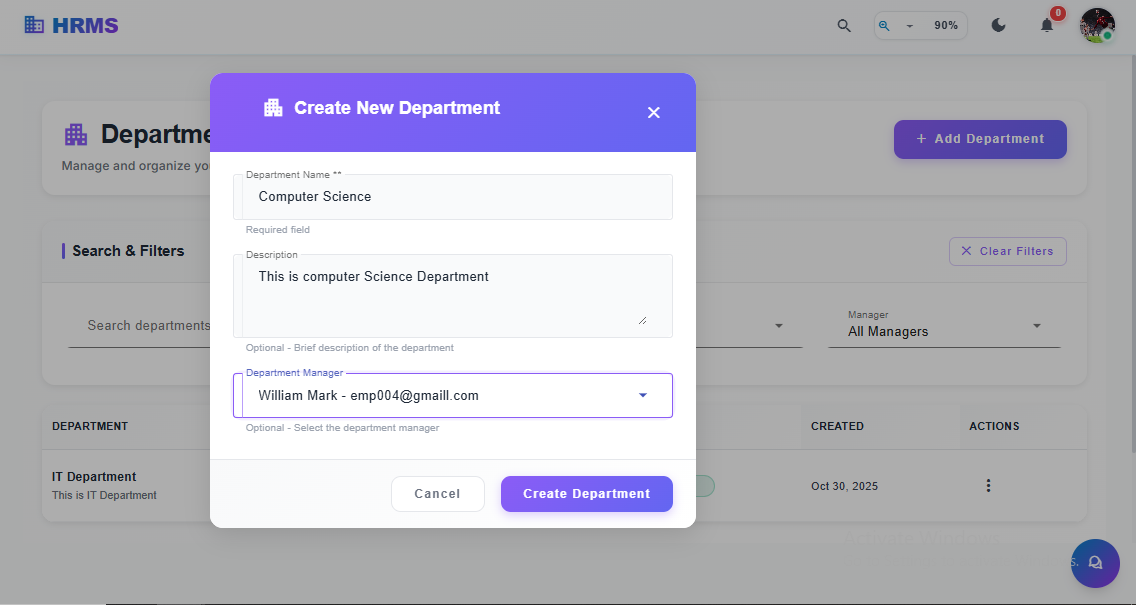Close the Create New Department dialog
Viewport: 1136px width, 605px height.
click(653, 112)
